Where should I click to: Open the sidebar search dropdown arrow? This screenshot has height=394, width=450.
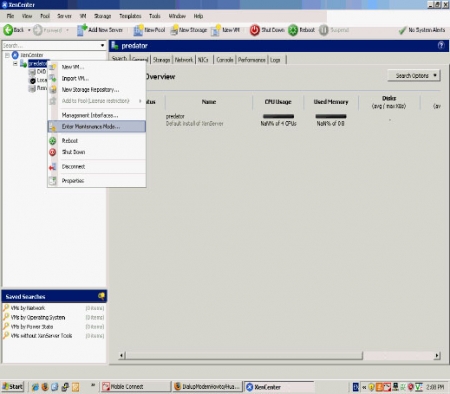tap(102, 45)
